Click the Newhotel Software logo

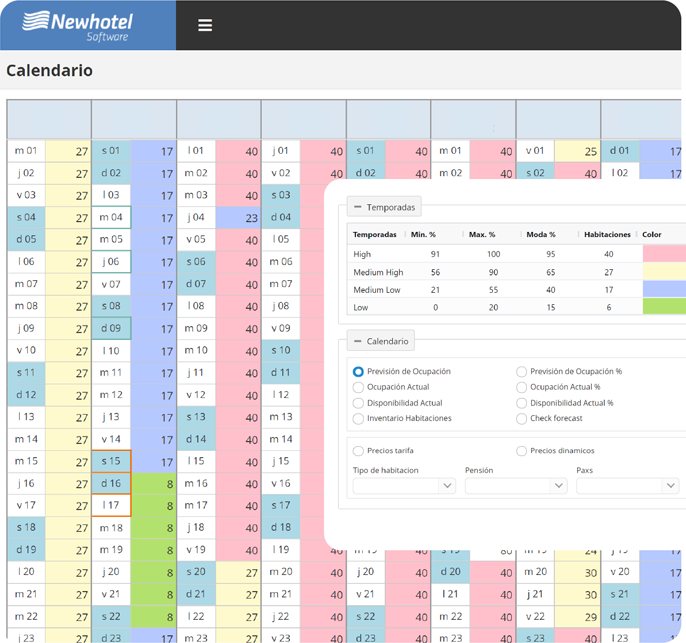tap(78, 26)
